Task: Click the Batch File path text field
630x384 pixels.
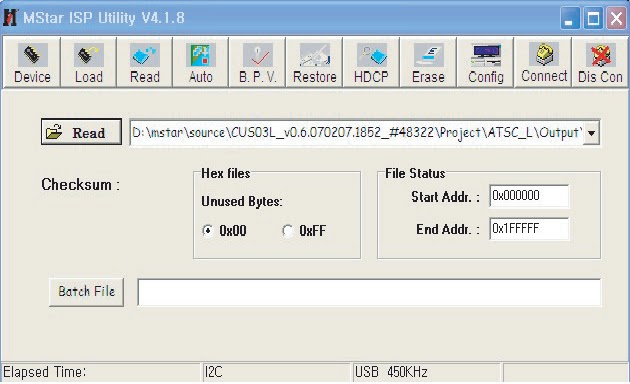Action: (x=369, y=292)
